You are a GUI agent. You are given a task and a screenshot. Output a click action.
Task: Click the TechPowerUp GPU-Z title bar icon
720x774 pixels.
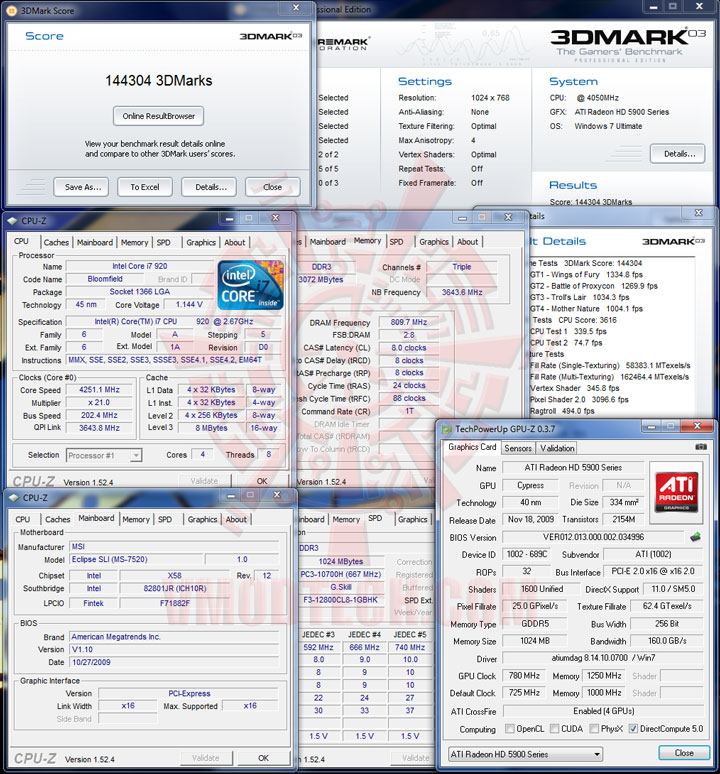tap(447, 429)
